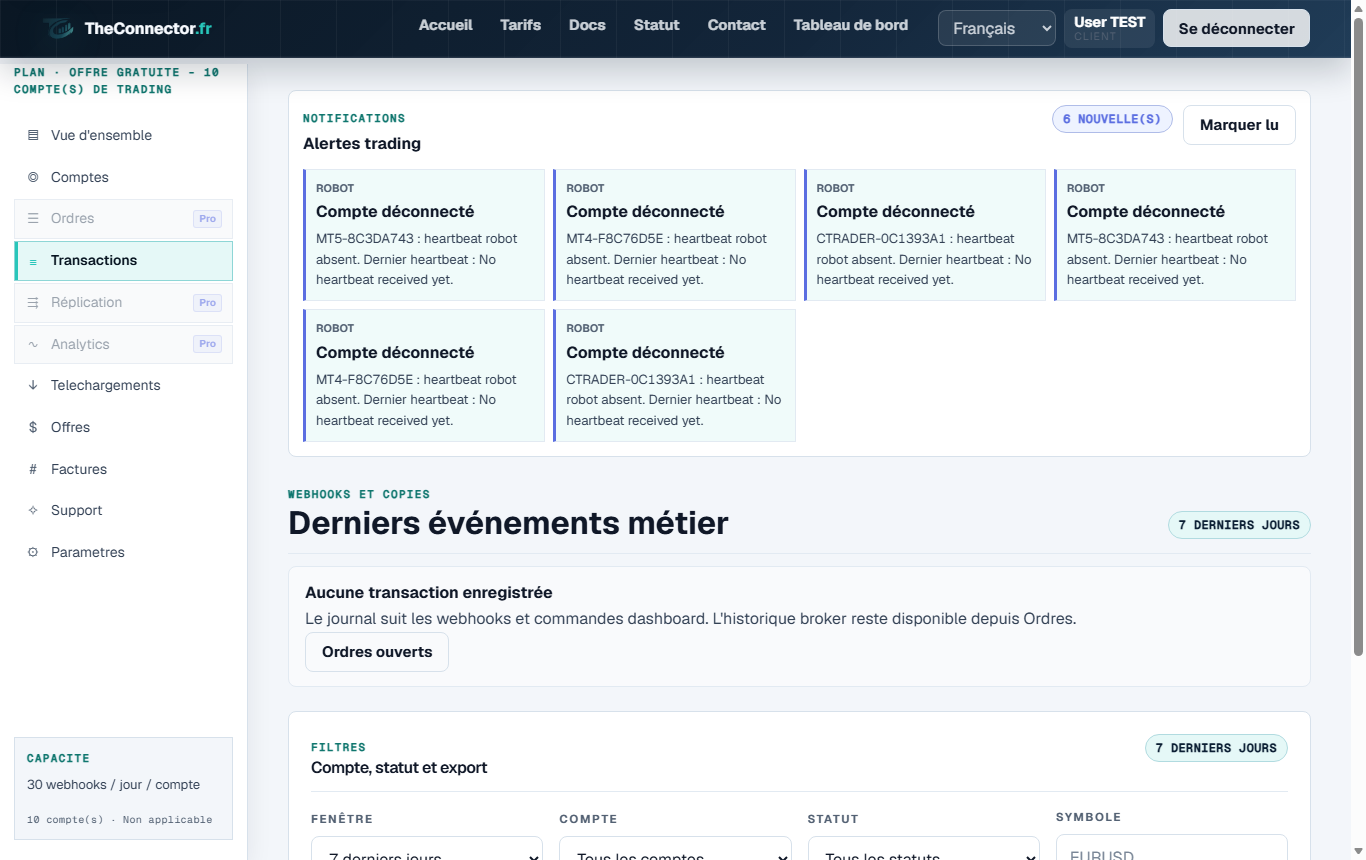
Task: Go to Accueil in top navigation
Action: coord(446,25)
